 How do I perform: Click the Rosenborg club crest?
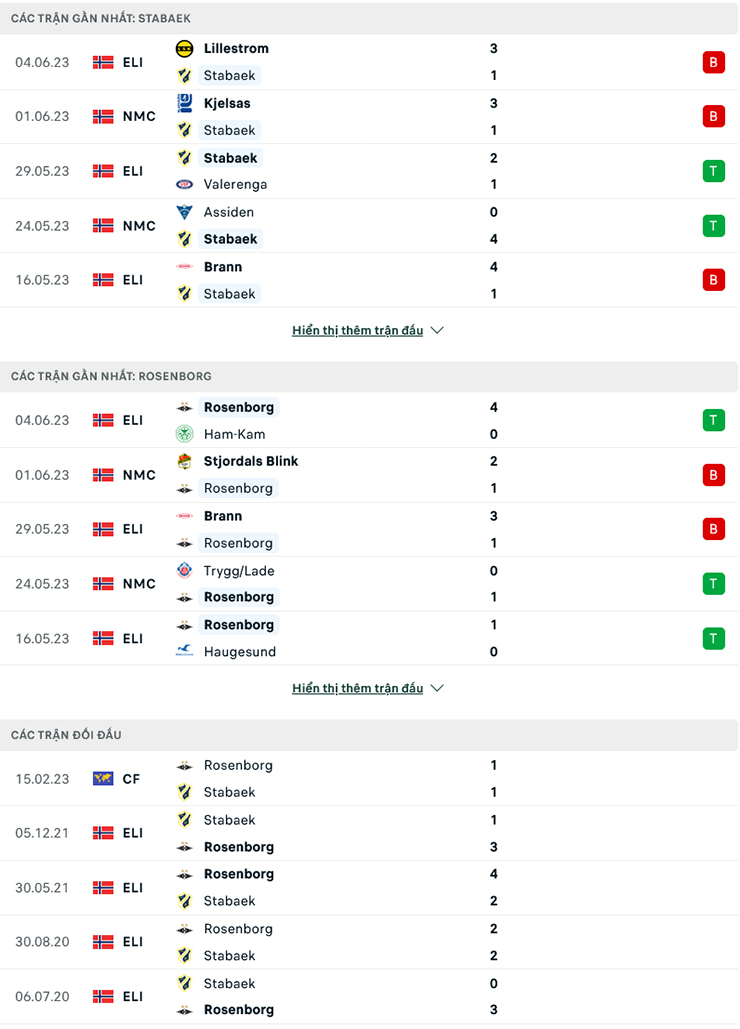coord(185,407)
